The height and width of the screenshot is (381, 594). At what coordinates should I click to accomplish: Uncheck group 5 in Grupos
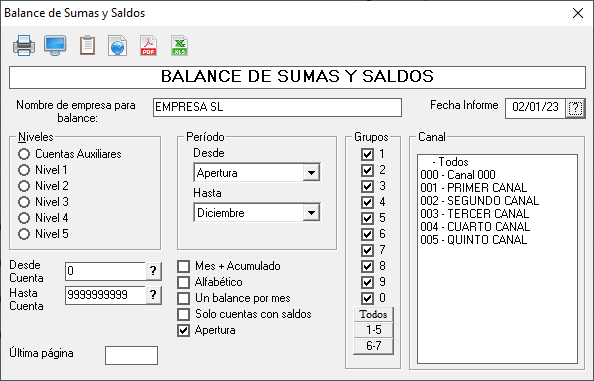tap(367, 218)
